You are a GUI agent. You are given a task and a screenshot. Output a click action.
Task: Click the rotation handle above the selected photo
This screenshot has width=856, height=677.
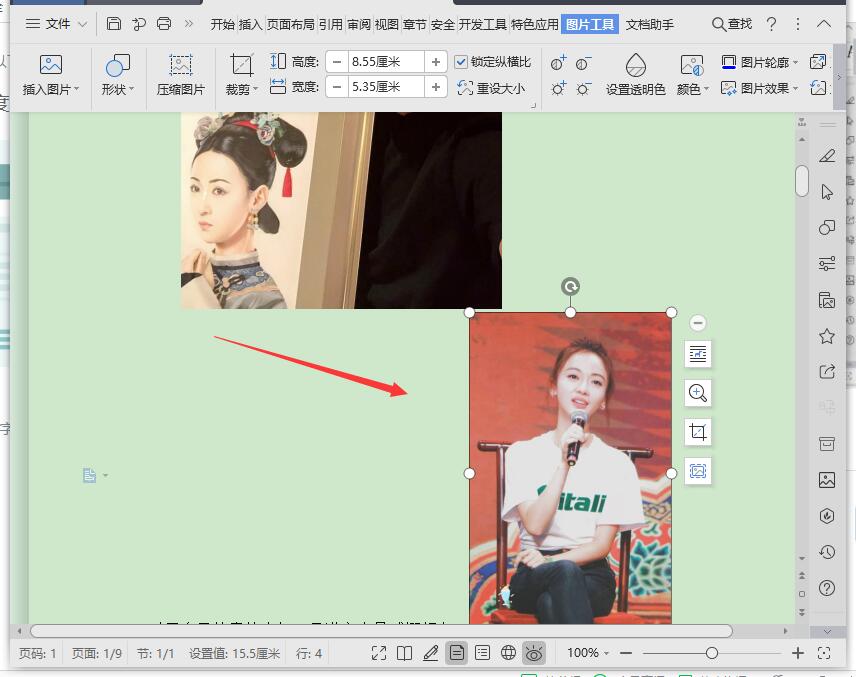click(x=570, y=287)
